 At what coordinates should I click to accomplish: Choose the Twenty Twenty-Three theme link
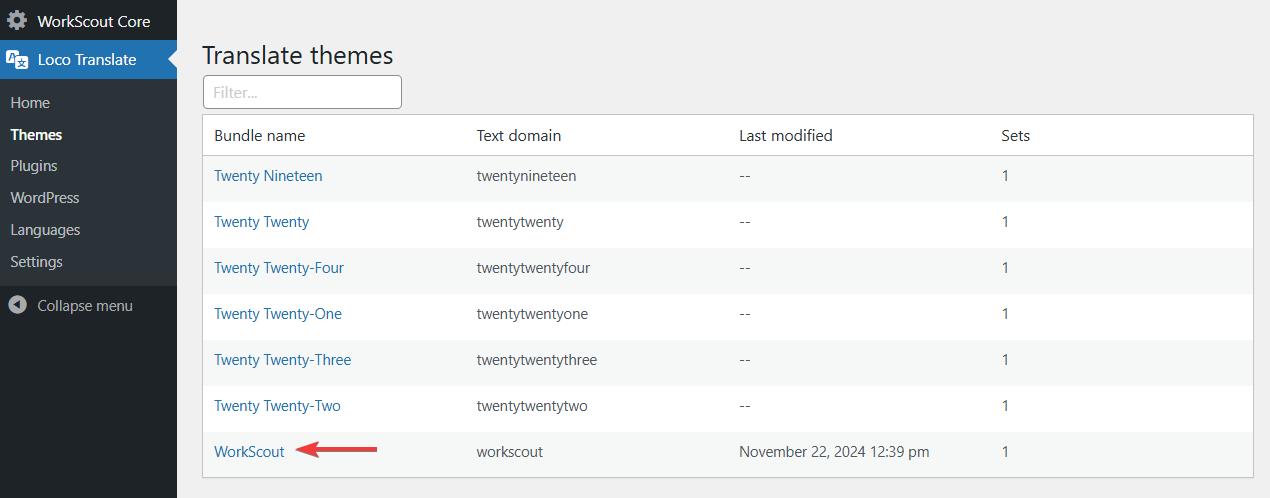tap(283, 360)
